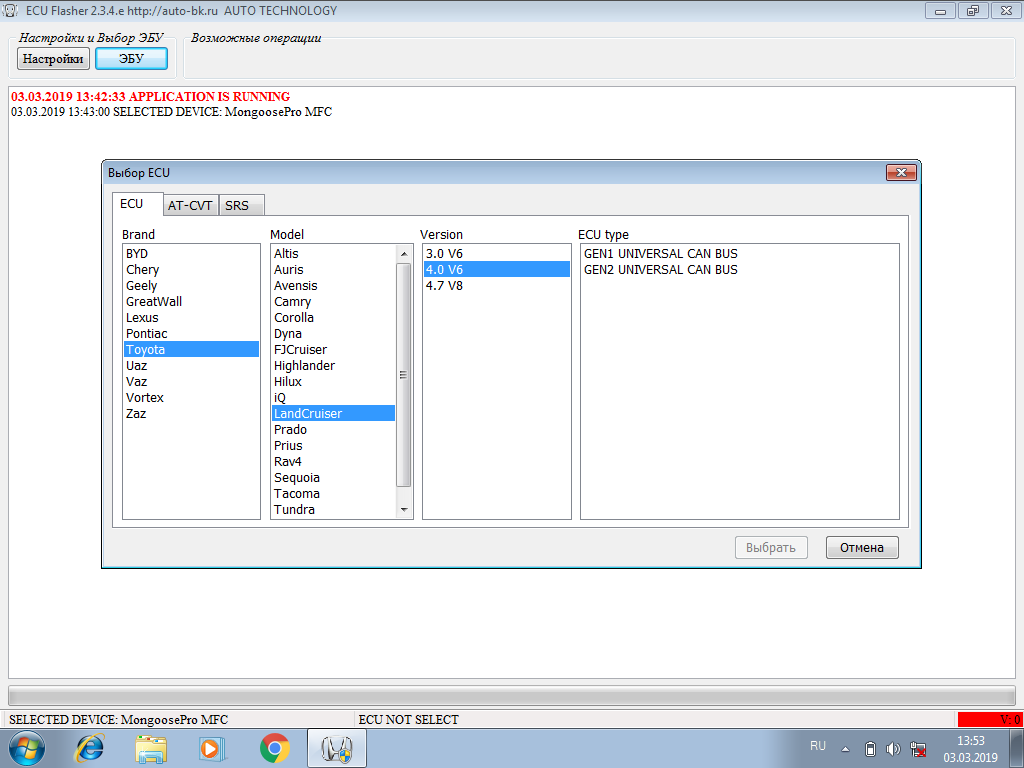1024x768 pixels.
Task: Select Tacoma in the Model list
Action: [x=334, y=494]
